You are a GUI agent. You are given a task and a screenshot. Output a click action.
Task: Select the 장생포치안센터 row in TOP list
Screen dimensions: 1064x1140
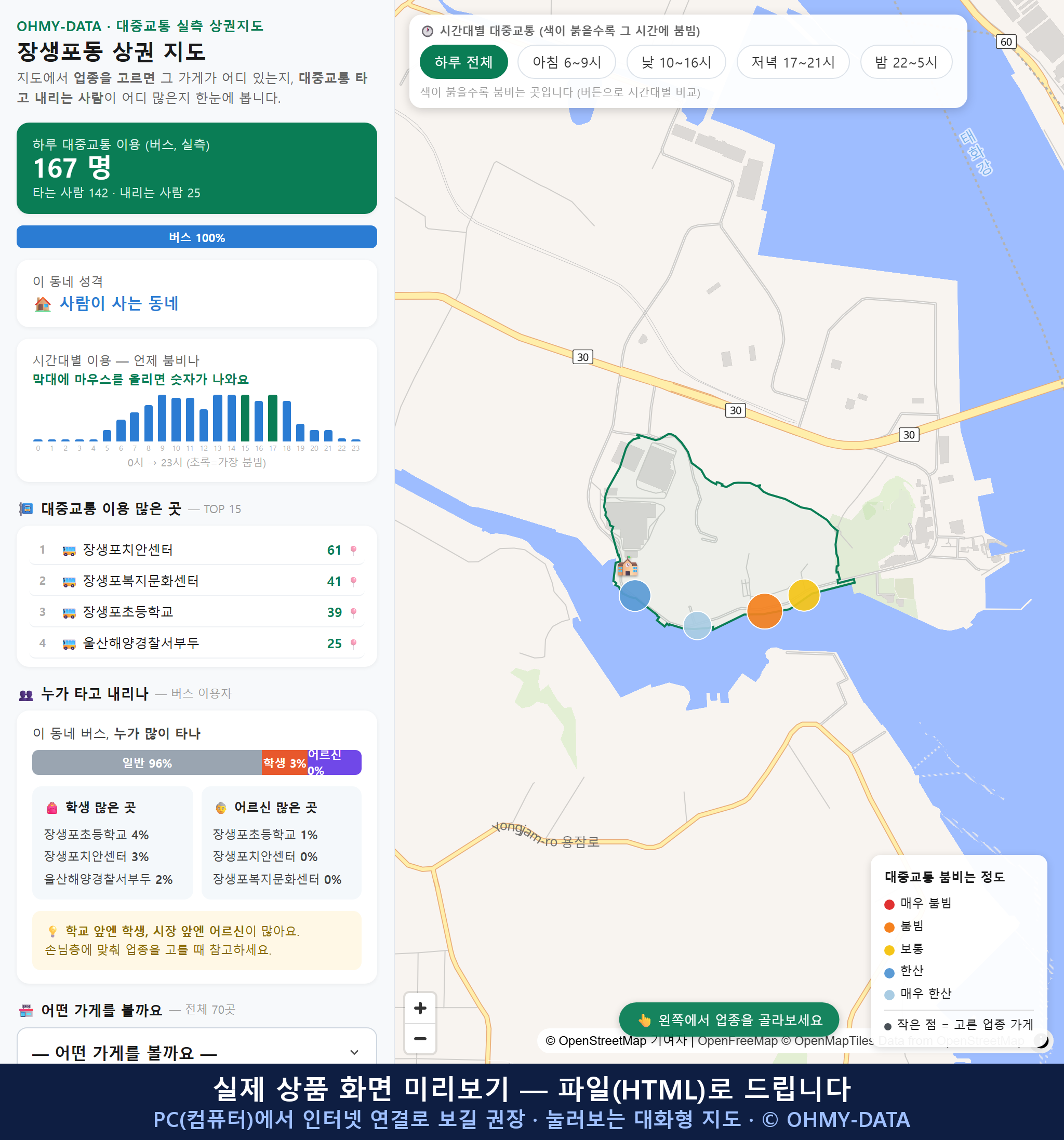coord(197,550)
